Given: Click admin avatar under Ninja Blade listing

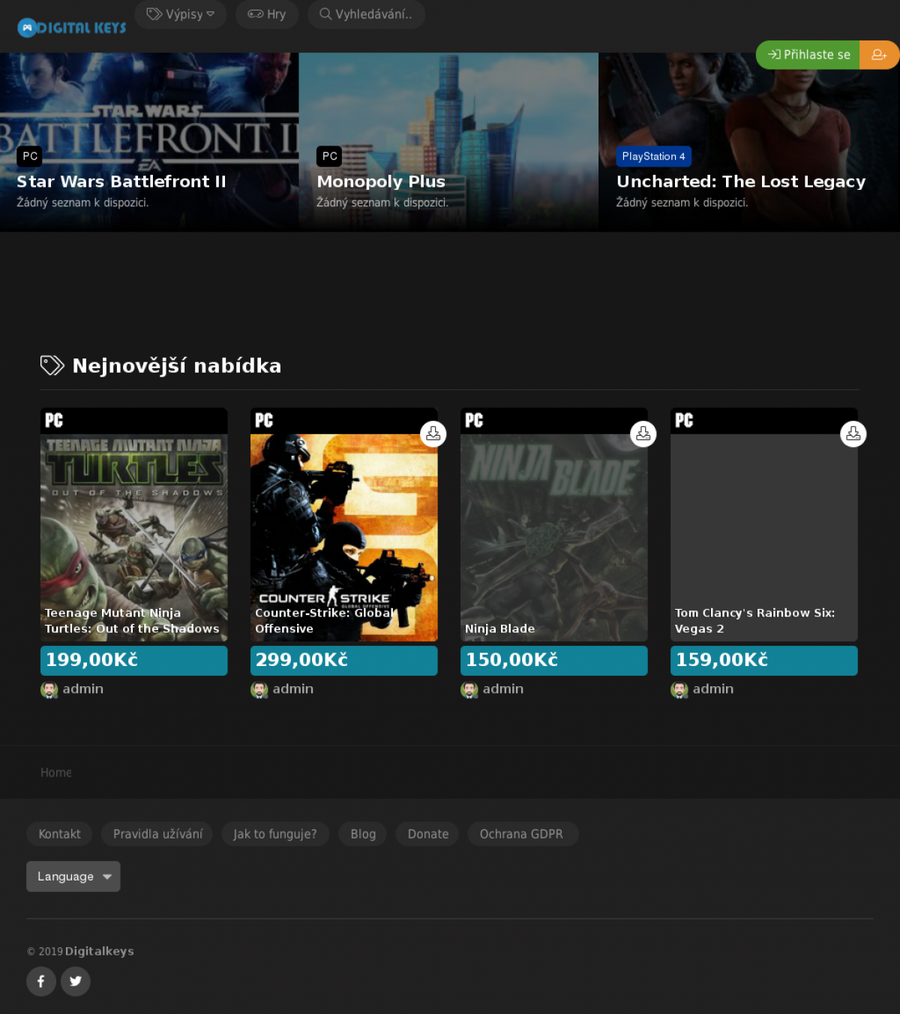Looking at the screenshot, I should click(x=469, y=690).
